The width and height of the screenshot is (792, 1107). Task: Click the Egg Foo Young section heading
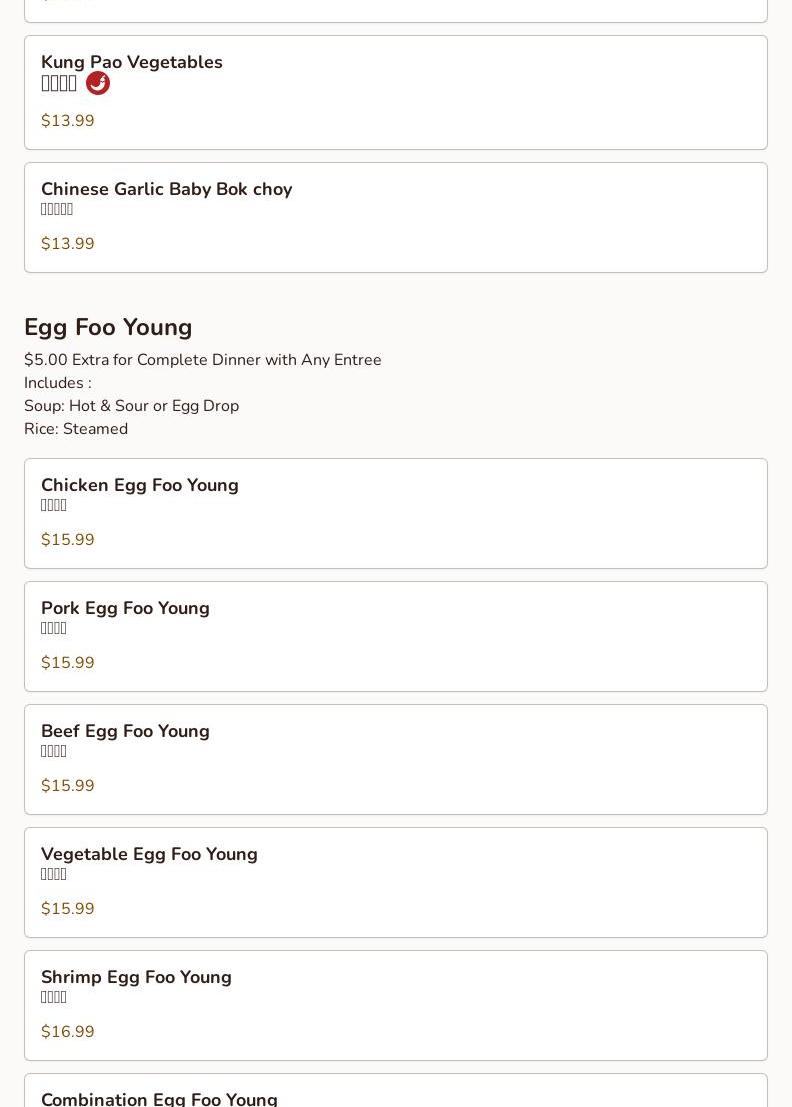pyautogui.click(x=108, y=327)
